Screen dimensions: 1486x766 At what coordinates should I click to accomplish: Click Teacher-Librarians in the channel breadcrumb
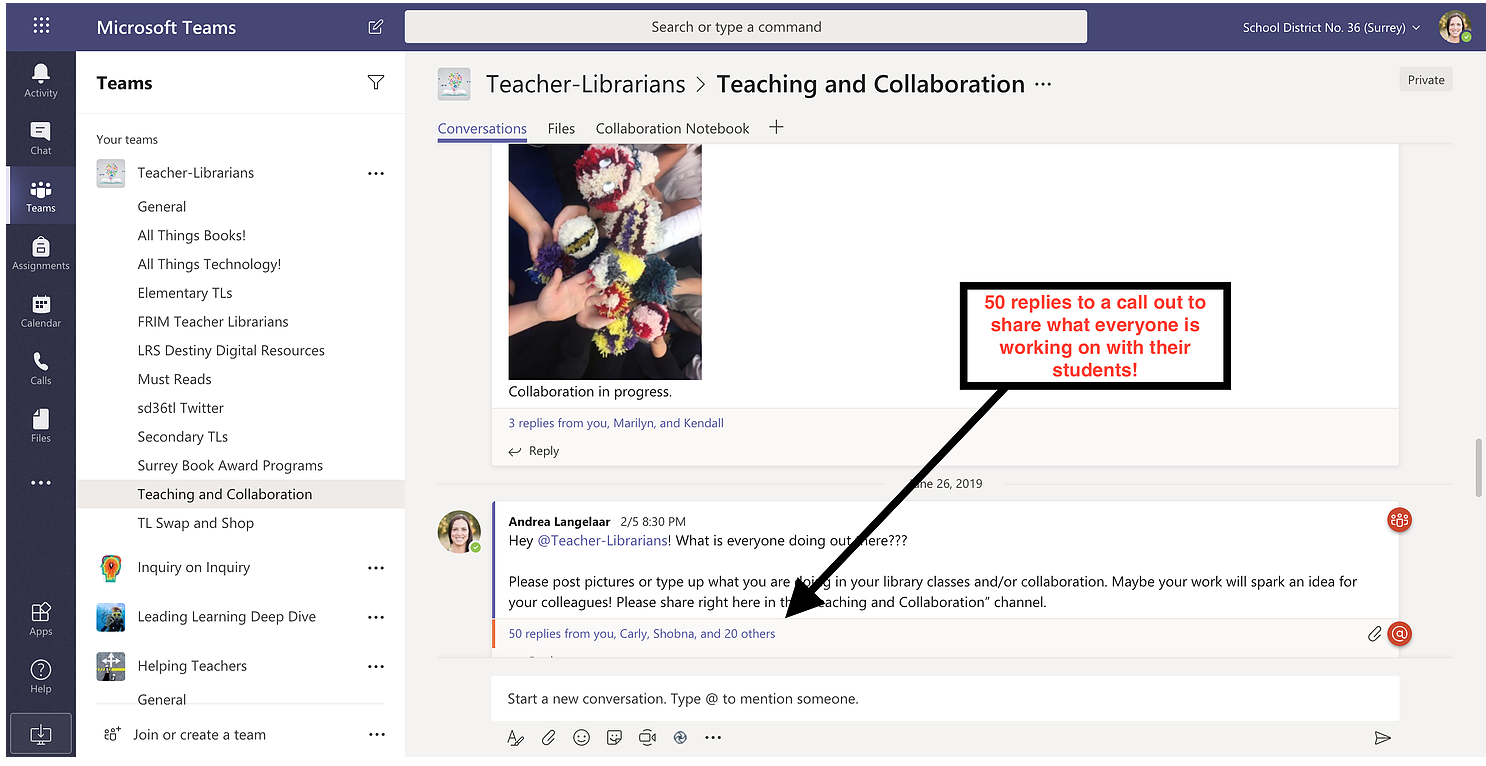pos(586,85)
